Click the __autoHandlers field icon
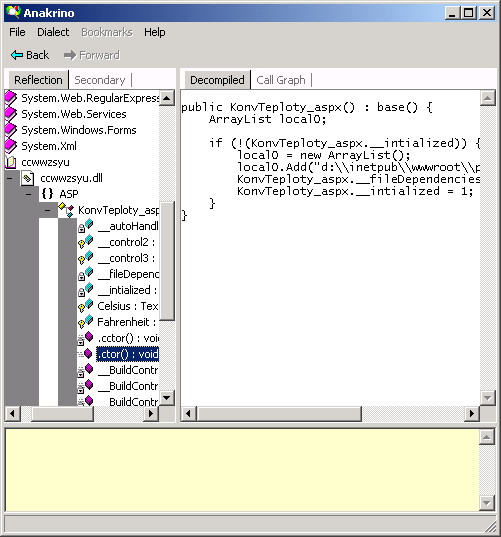Screen dimensions: 501x537 click(85, 226)
